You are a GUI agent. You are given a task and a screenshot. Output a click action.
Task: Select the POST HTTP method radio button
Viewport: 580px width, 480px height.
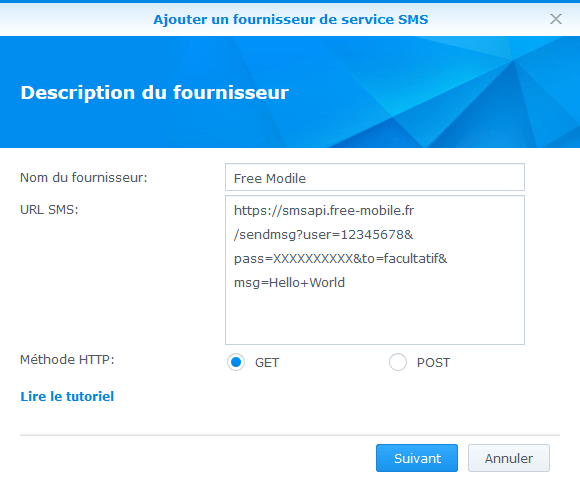(x=398, y=362)
